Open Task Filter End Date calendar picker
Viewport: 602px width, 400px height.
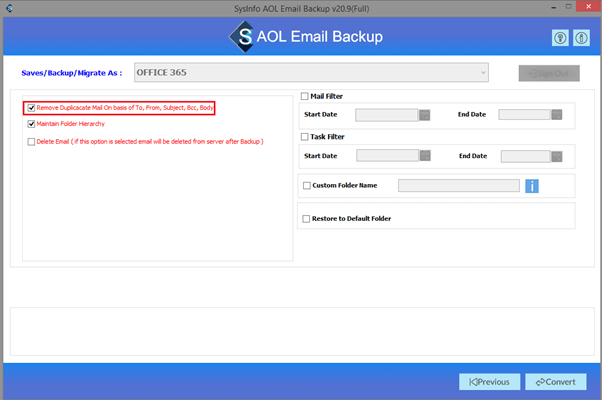point(567,155)
